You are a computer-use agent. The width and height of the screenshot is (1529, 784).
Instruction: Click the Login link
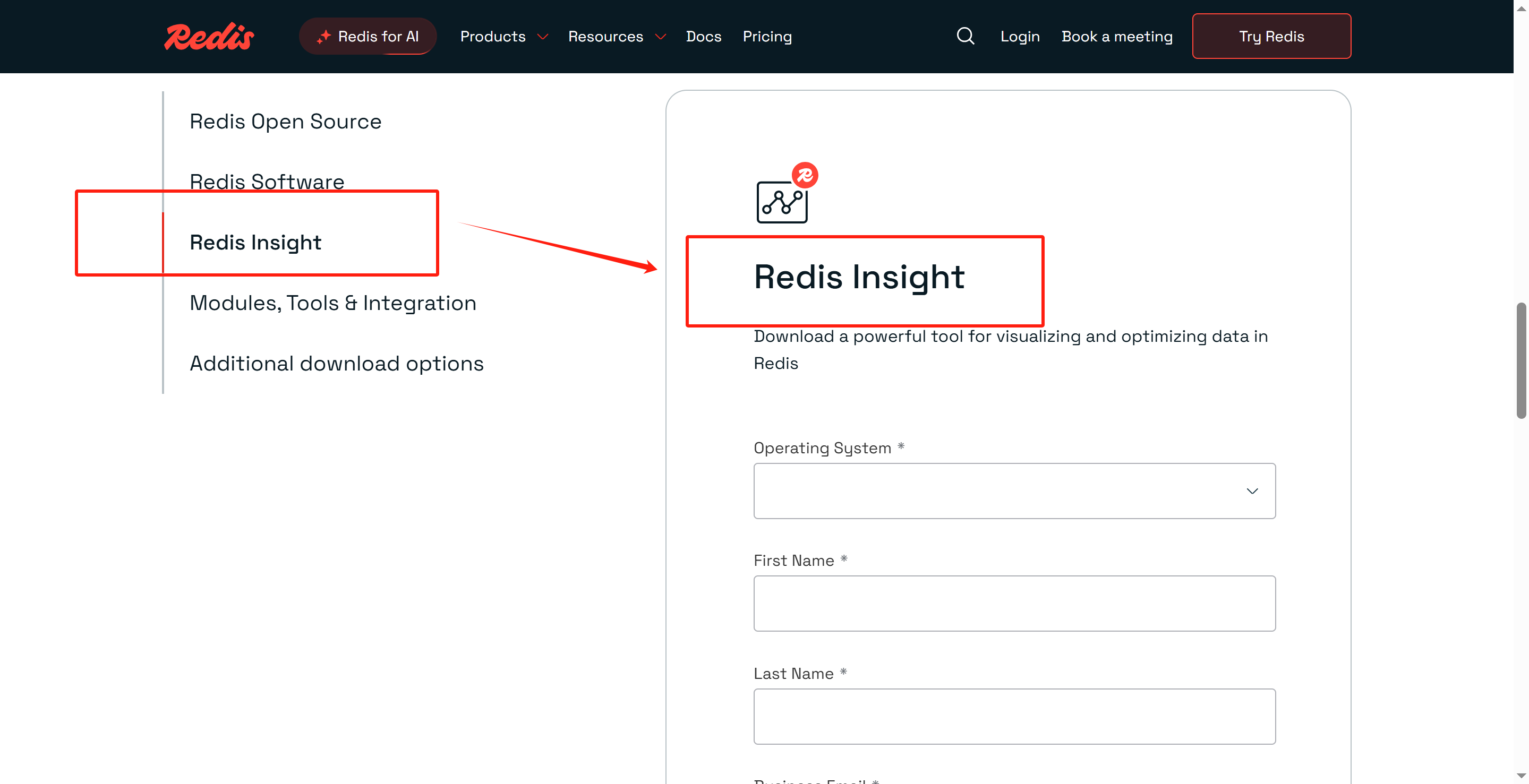[x=1020, y=37]
